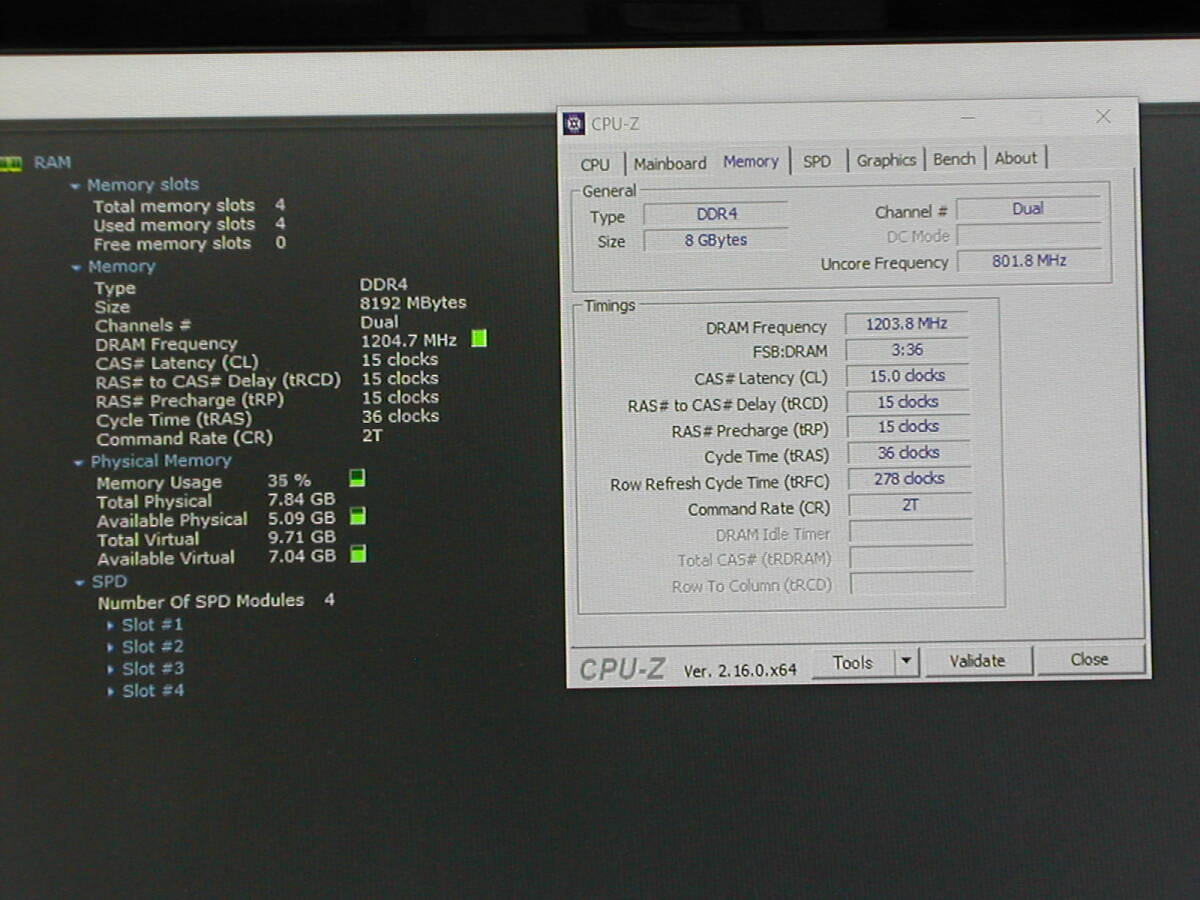Click the RAM section chip icon
The image size is (1200, 900).
(11, 163)
